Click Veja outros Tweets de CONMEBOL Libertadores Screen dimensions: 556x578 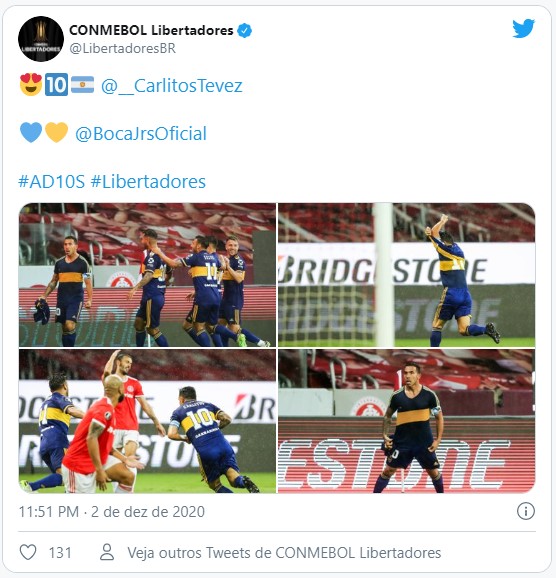[284, 553]
